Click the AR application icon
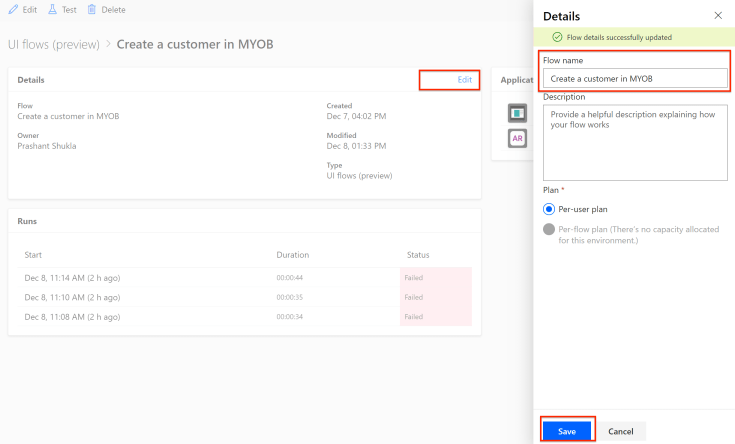Screen dimensions: 735x444 tap(517, 138)
